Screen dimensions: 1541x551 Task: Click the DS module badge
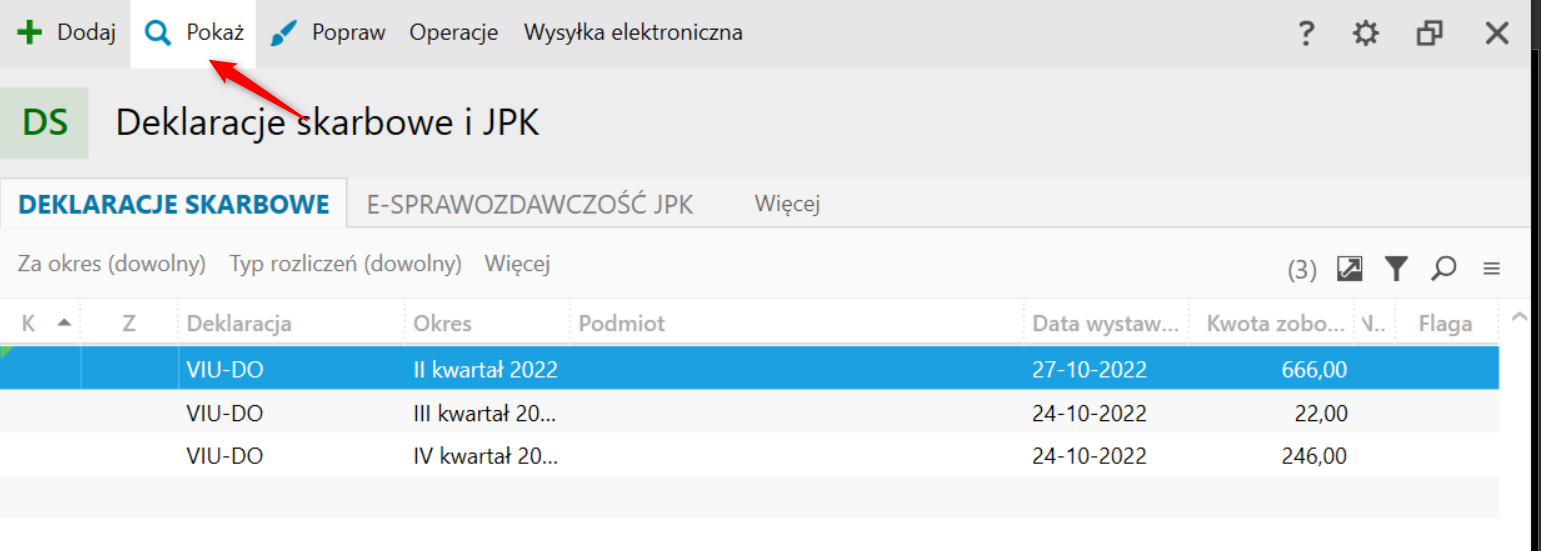pyautogui.click(x=44, y=123)
